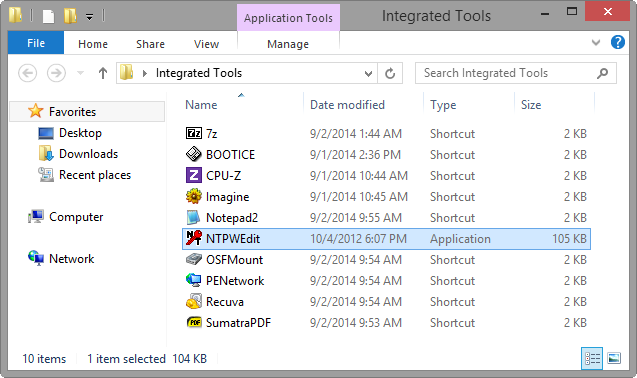Switch to Large icons view in status bar

pos(614,358)
